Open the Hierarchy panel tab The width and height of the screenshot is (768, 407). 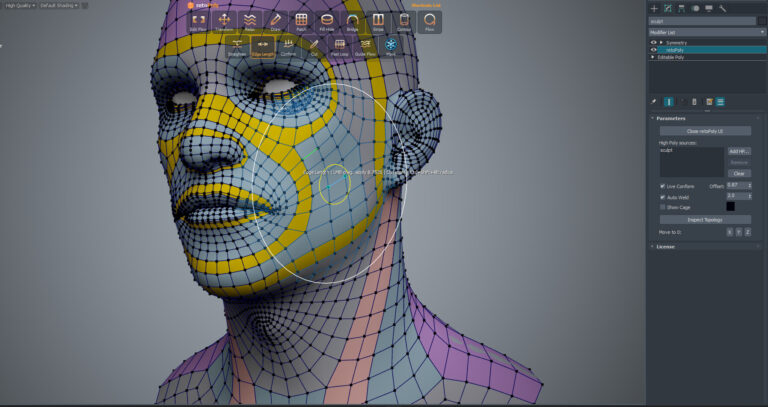click(x=681, y=8)
